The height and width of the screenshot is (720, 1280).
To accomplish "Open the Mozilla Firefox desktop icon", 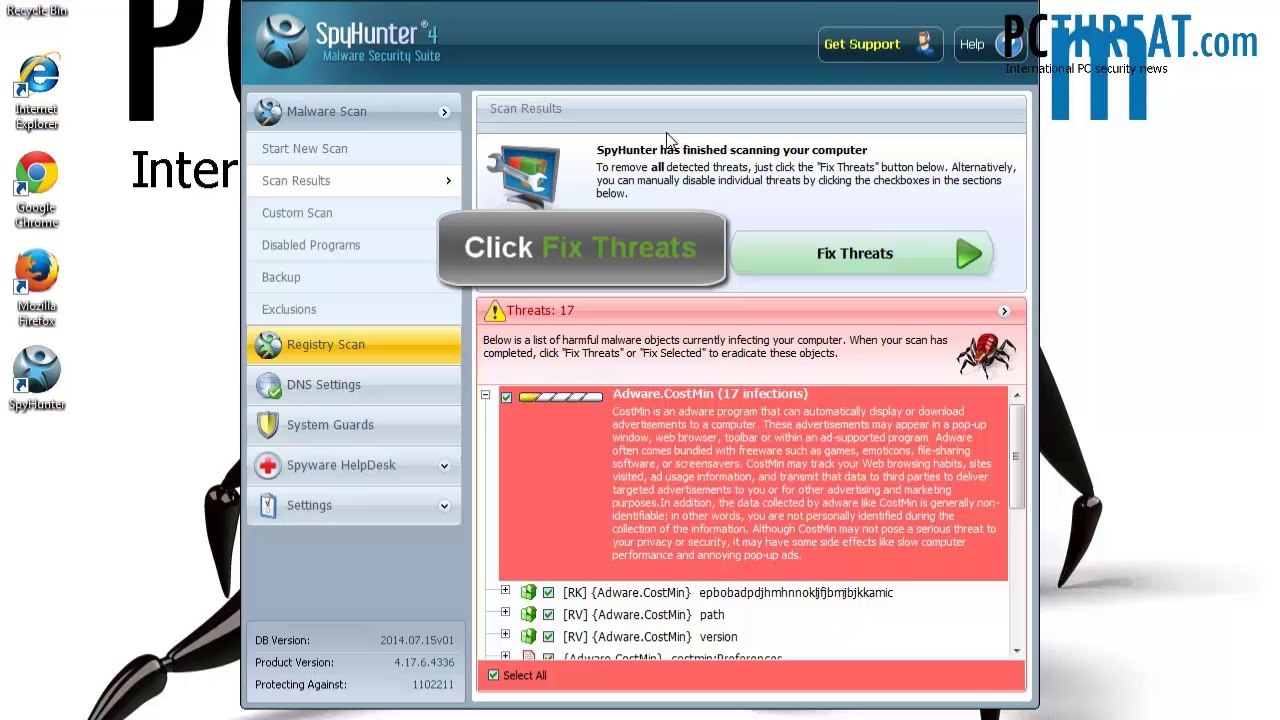I will coord(37,288).
